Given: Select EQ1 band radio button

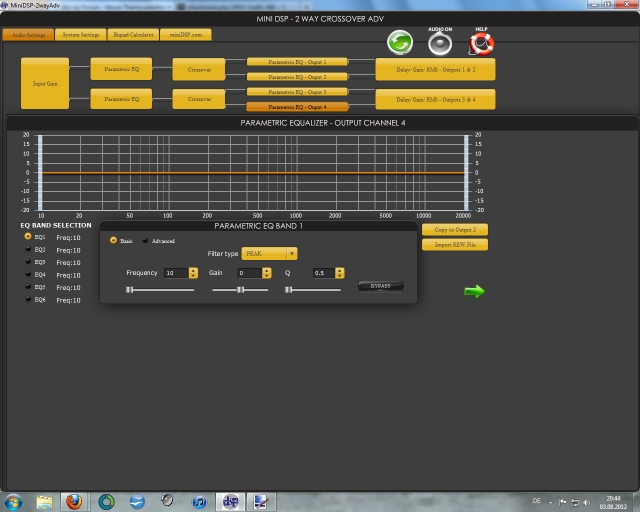Looking at the screenshot, I should click(28, 236).
